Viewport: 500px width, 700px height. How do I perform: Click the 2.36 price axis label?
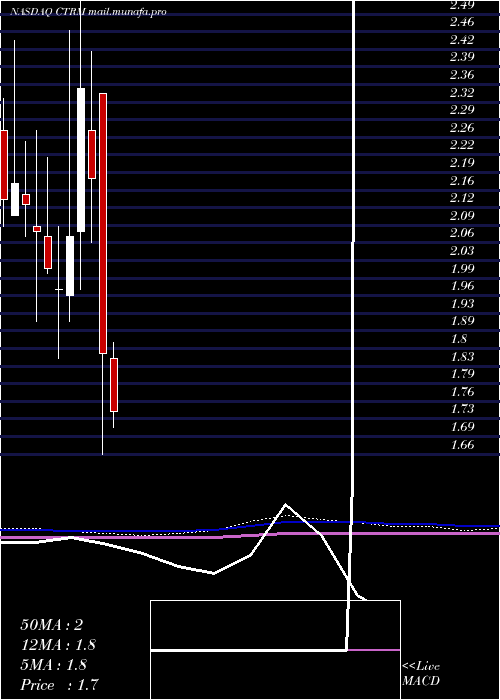point(462,75)
